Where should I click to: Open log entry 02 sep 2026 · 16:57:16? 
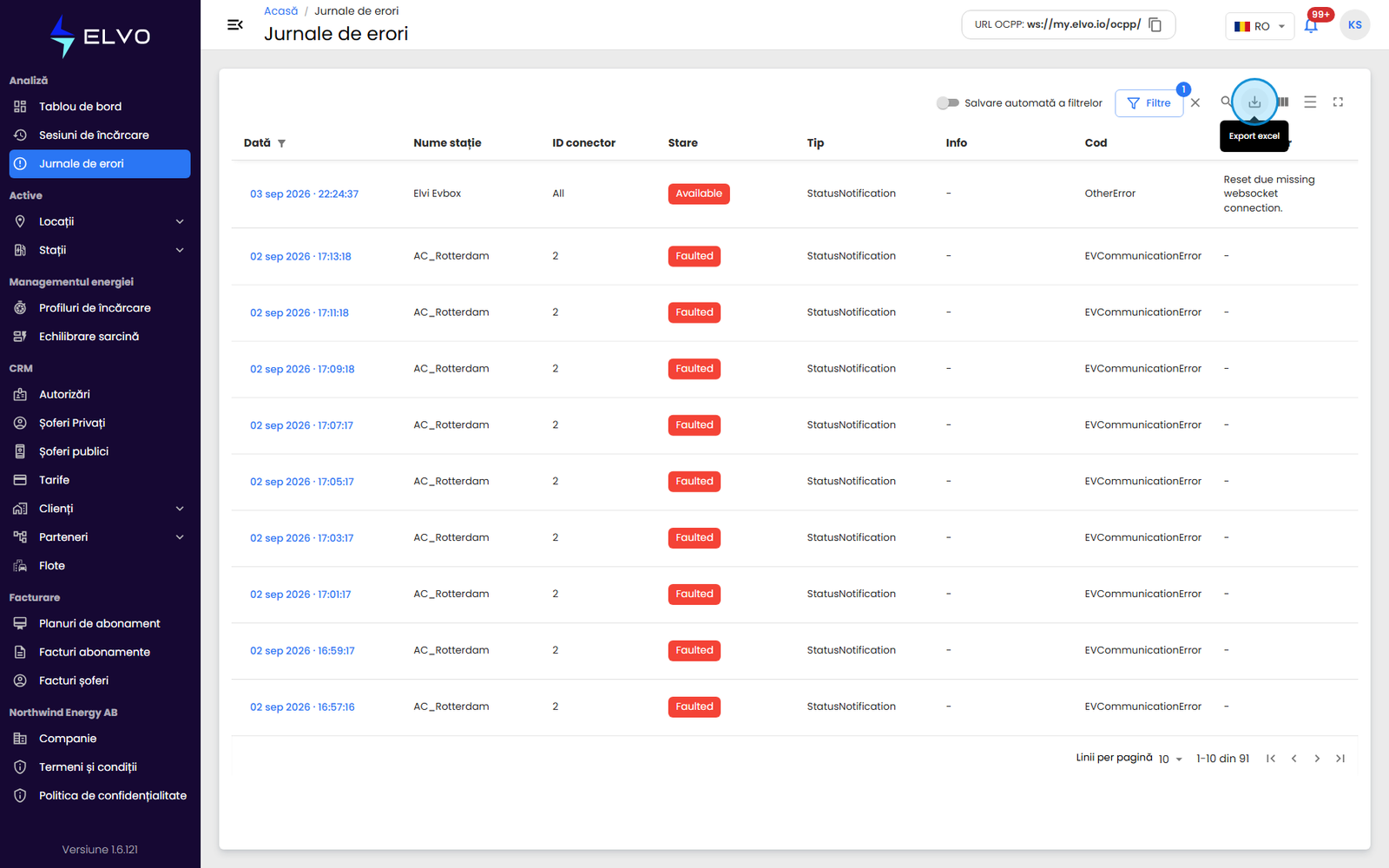pos(302,707)
